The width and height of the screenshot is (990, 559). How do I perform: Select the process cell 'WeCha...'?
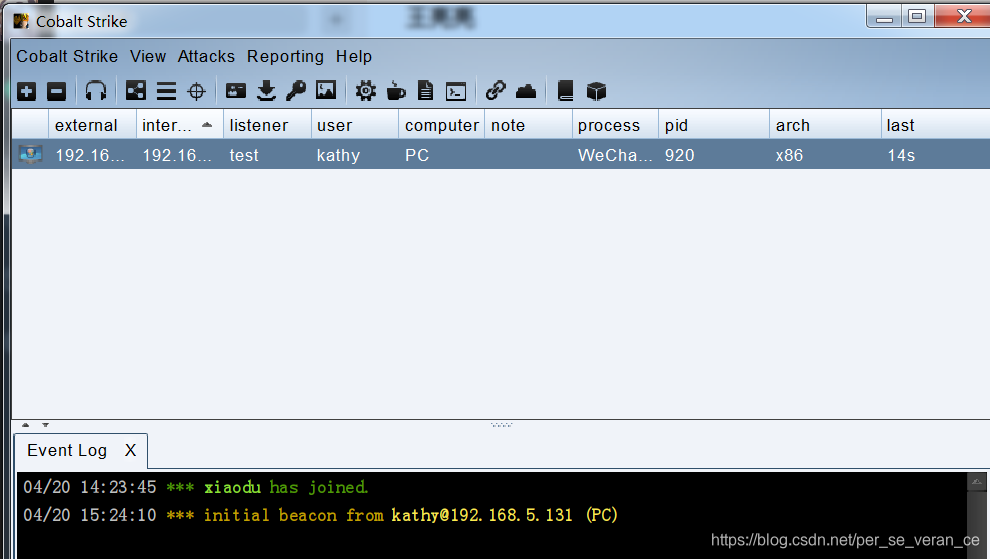coord(615,155)
